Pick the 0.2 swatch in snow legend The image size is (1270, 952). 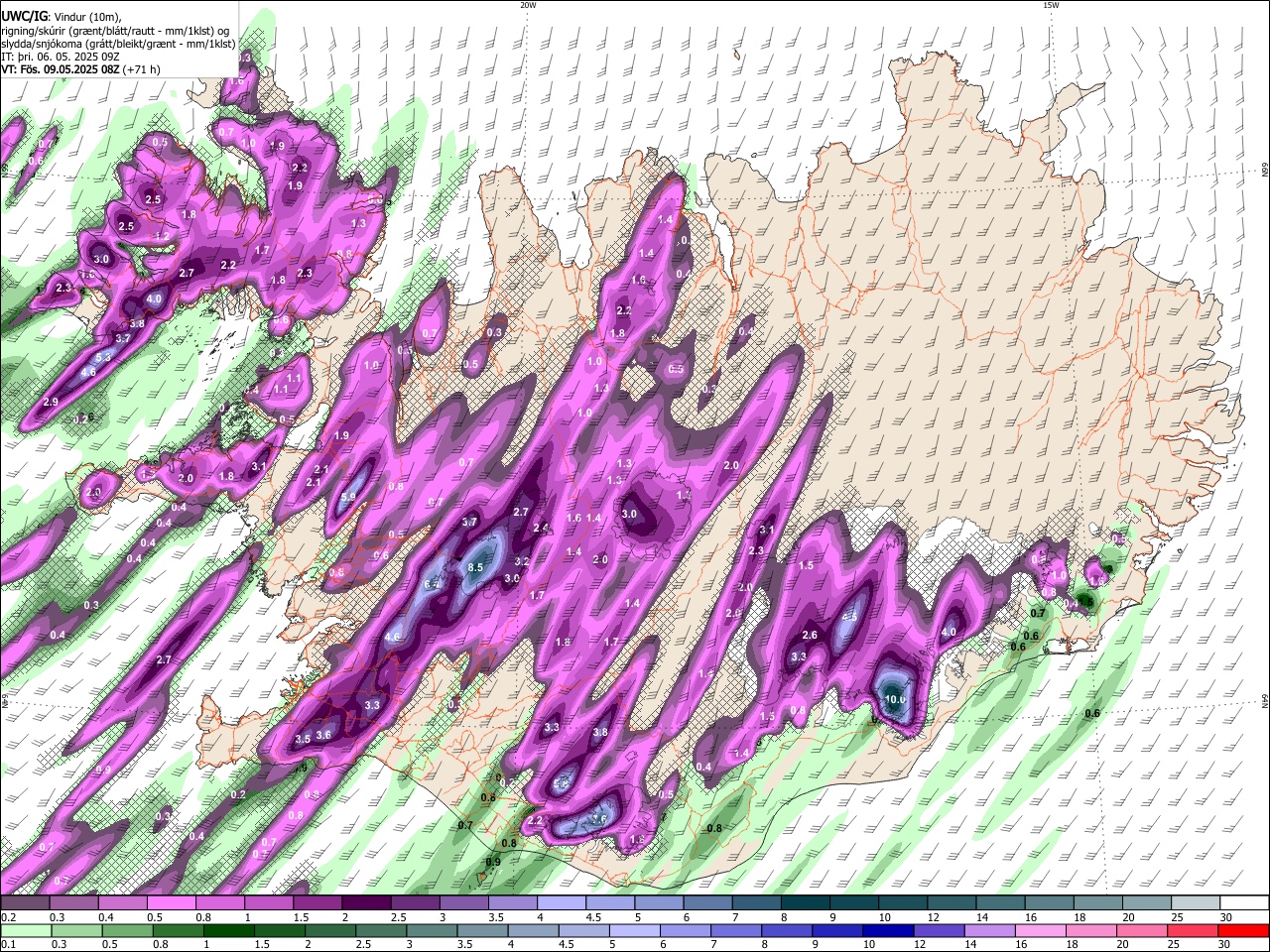coord(24,903)
